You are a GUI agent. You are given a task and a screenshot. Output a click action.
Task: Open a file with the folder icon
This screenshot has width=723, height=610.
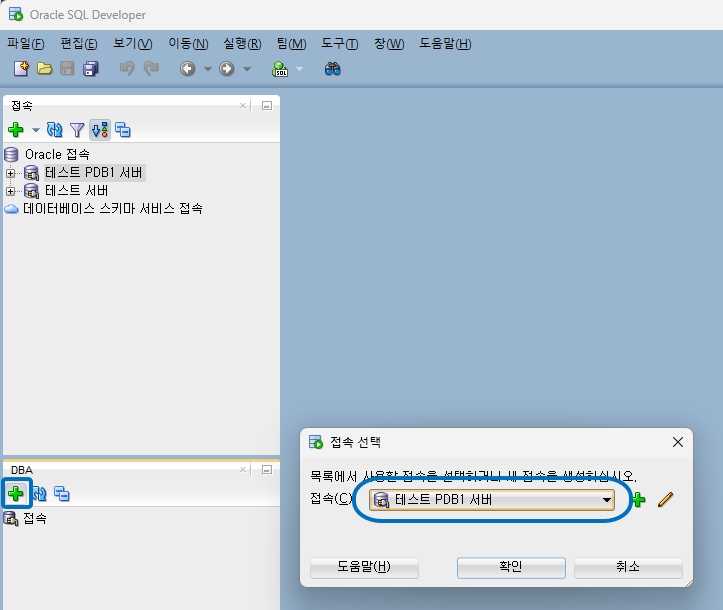coord(45,69)
